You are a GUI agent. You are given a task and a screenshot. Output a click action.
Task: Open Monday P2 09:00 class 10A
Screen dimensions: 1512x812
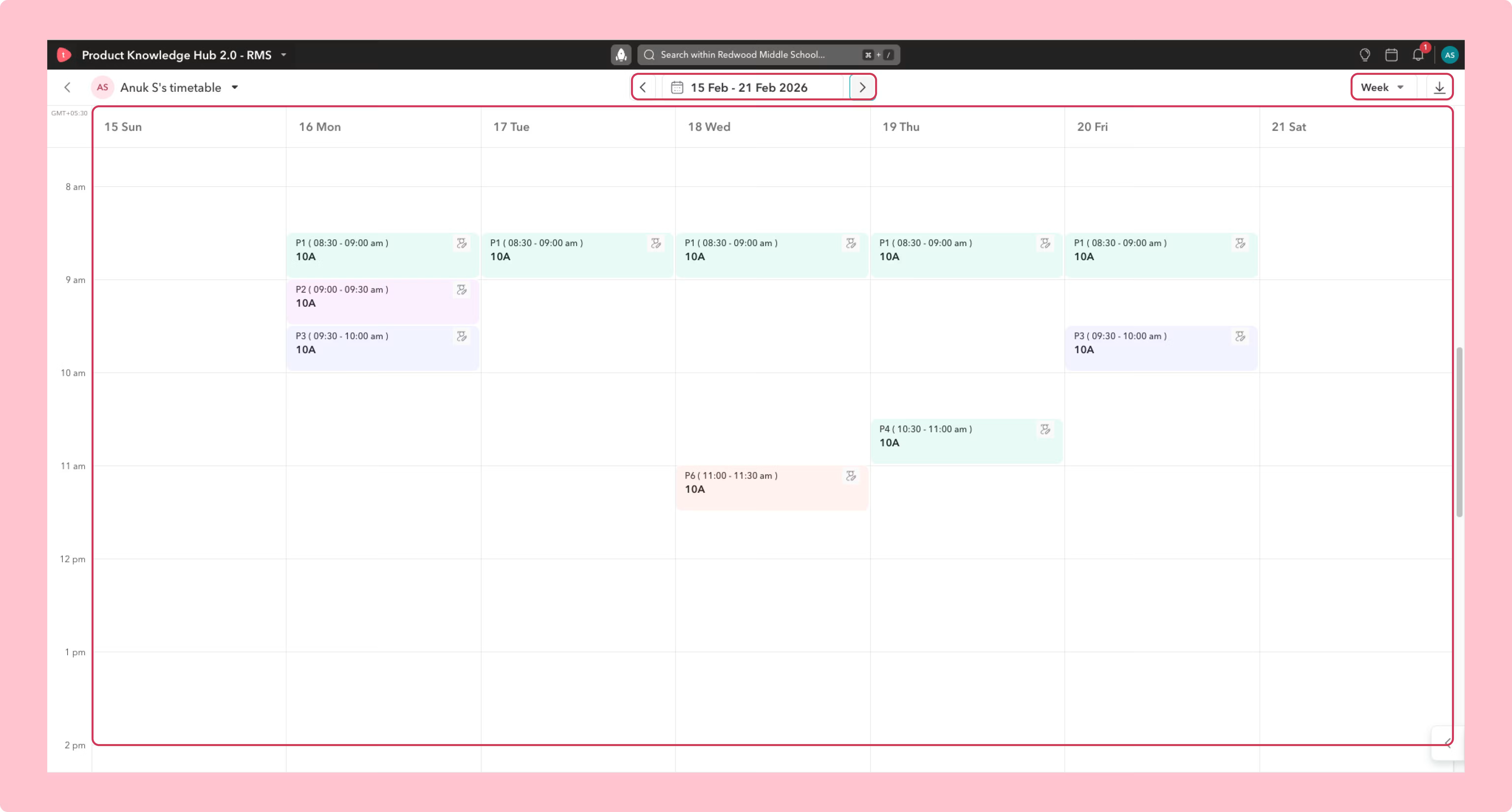pyautogui.click(x=383, y=302)
